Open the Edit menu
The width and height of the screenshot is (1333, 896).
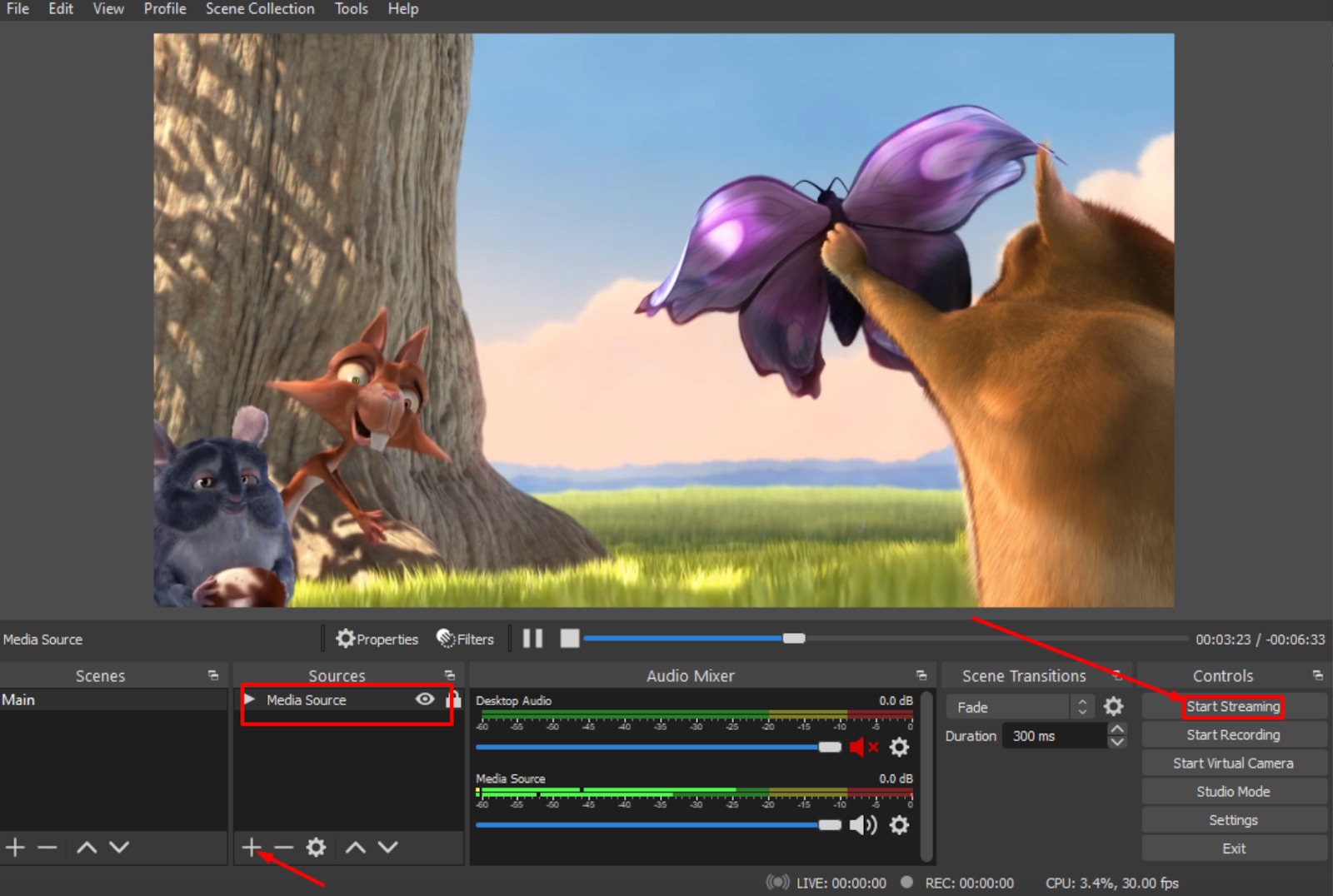tap(61, 9)
